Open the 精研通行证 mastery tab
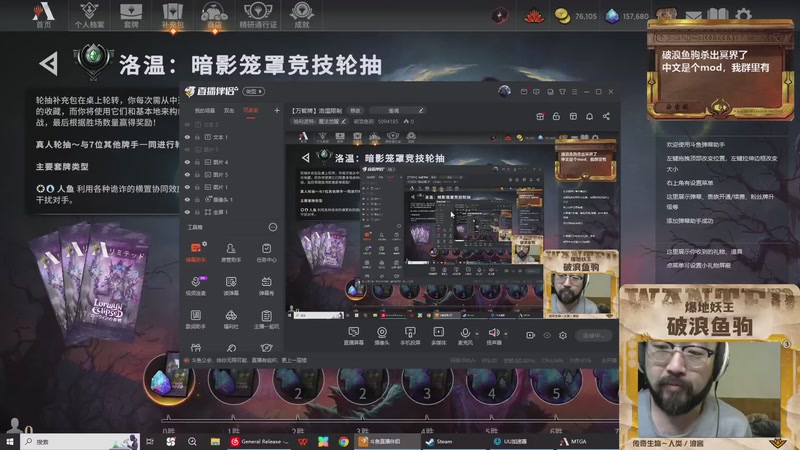Viewport: 800px width, 450px height. click(258, 15)
